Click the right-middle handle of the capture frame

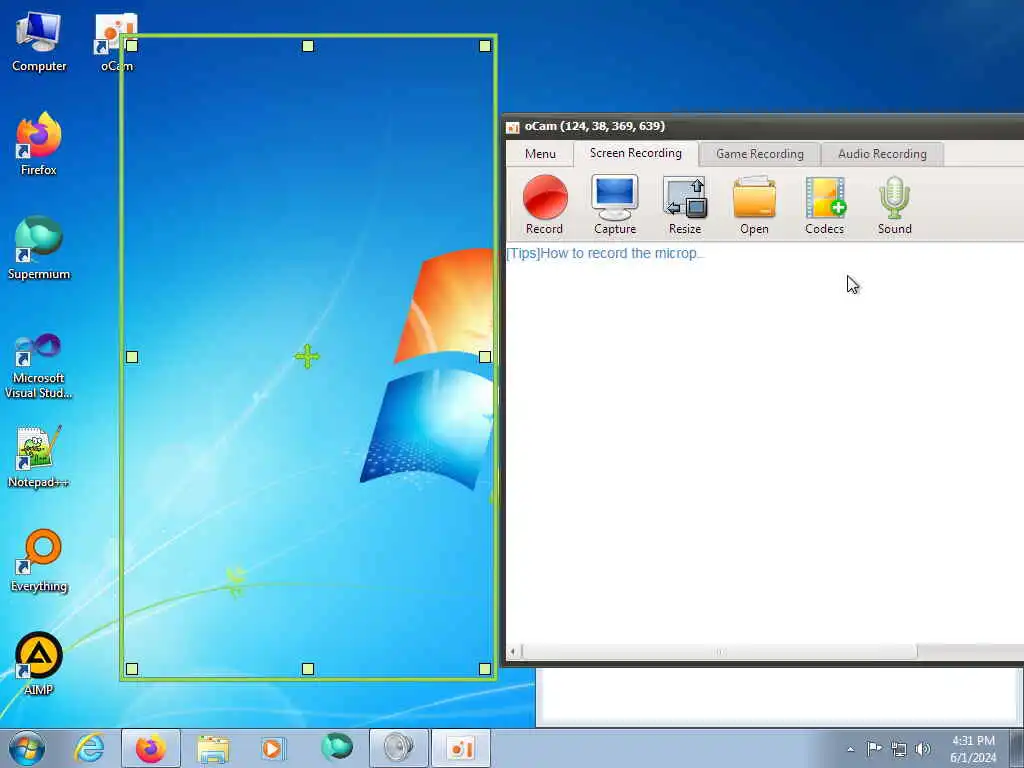[x=485, y=357]
